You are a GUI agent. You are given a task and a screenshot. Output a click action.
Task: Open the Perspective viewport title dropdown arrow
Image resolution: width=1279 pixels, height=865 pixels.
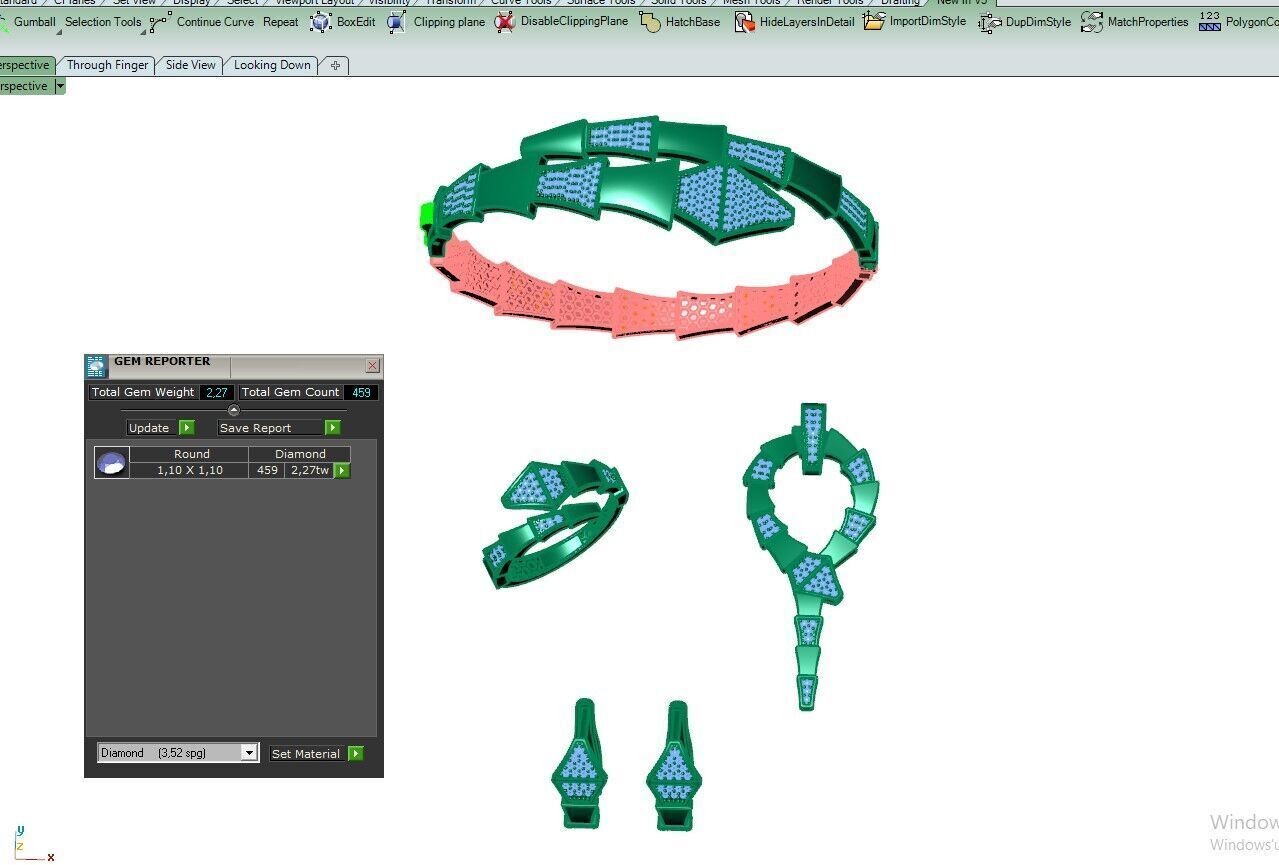pos(60,86)
